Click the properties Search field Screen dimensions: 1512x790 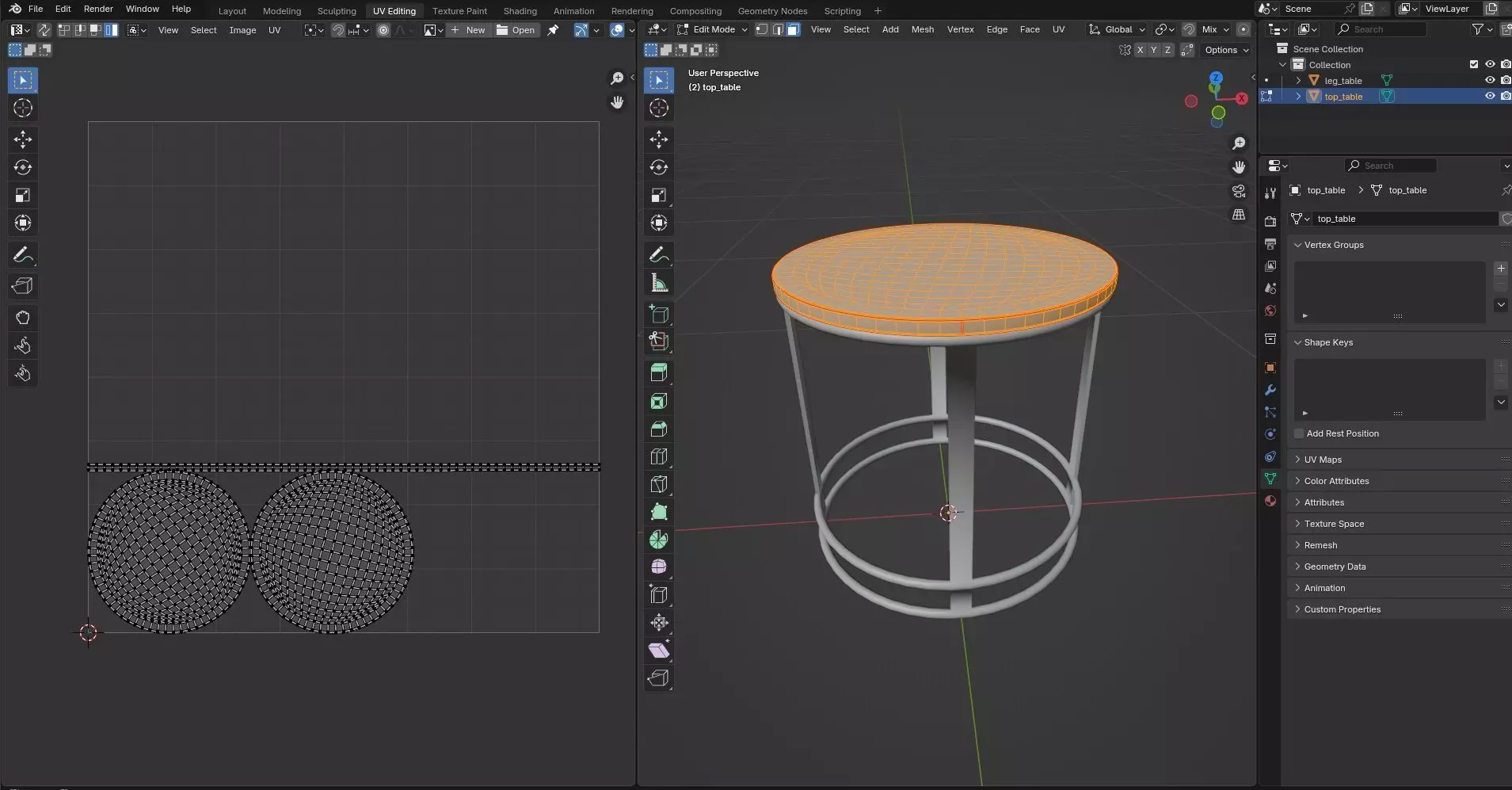(x=1391, y=166)
